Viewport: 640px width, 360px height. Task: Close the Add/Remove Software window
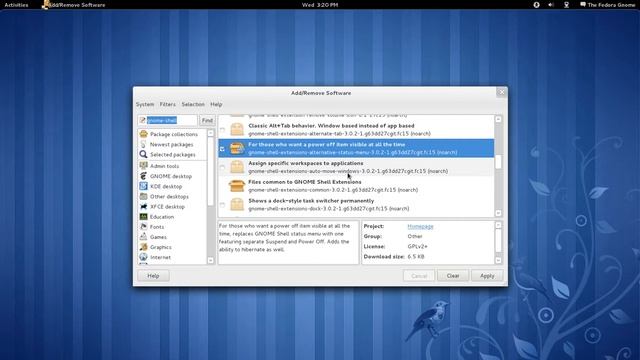coord(502,92)
